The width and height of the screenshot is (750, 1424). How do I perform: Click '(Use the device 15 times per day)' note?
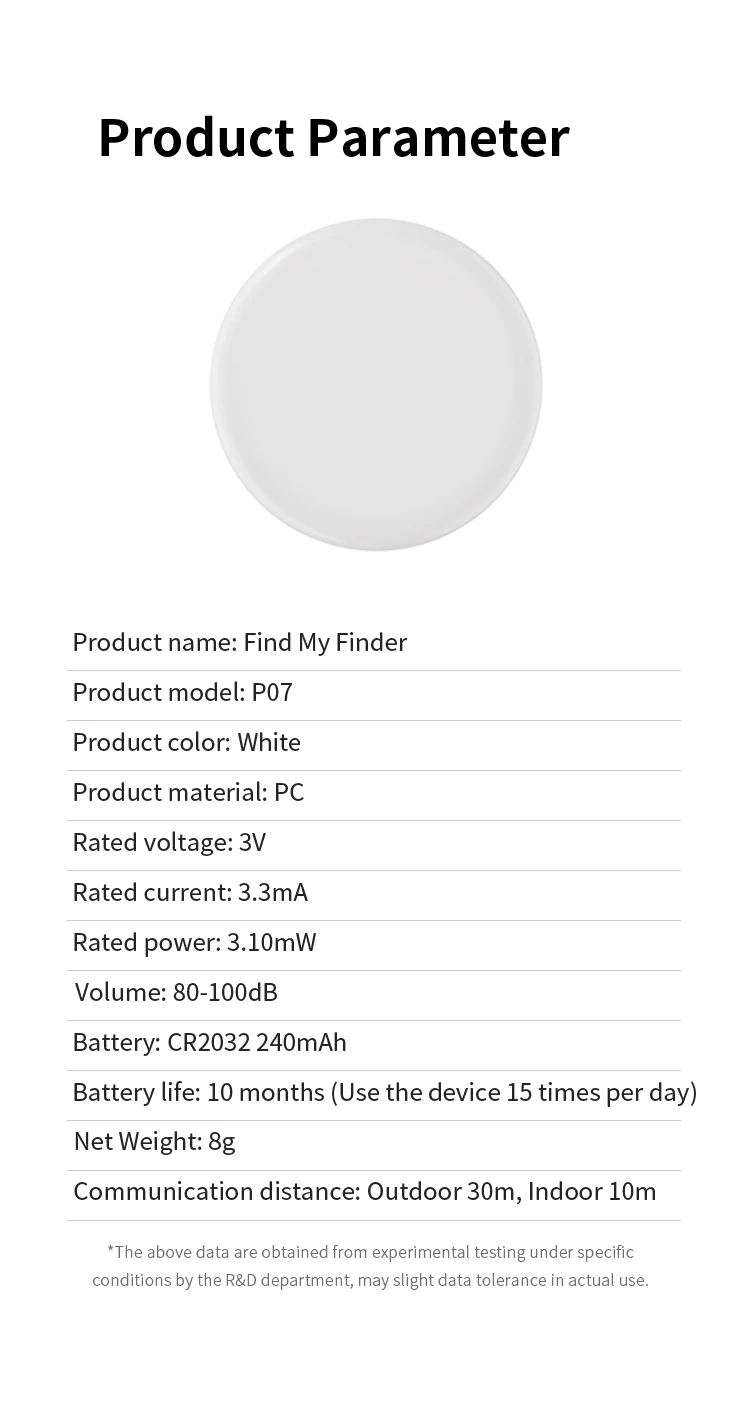click(x=513, y=1092)
